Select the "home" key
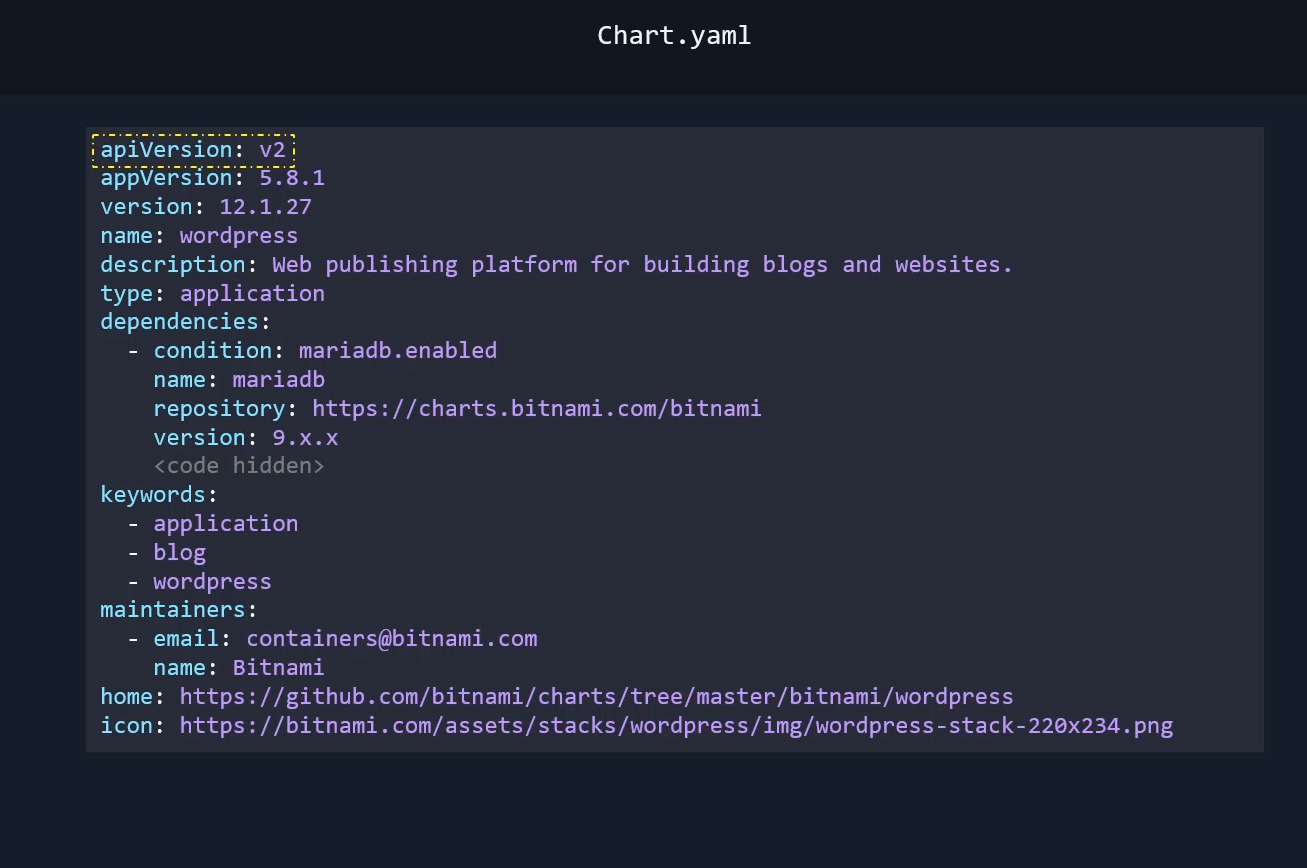This screenshot has width=1307, height=868. click(126, 697)
